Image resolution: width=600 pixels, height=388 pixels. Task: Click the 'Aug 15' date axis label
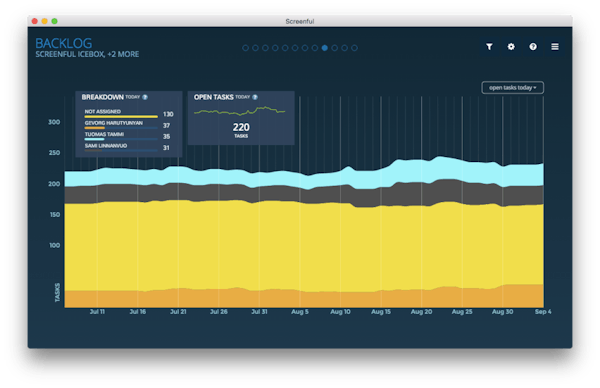point(381,312)
